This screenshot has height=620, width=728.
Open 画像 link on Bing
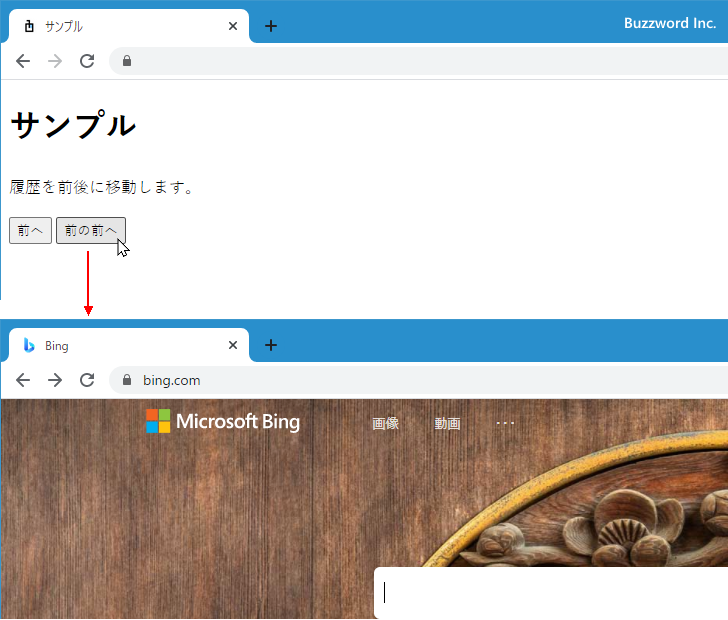[x=385, y=423]
